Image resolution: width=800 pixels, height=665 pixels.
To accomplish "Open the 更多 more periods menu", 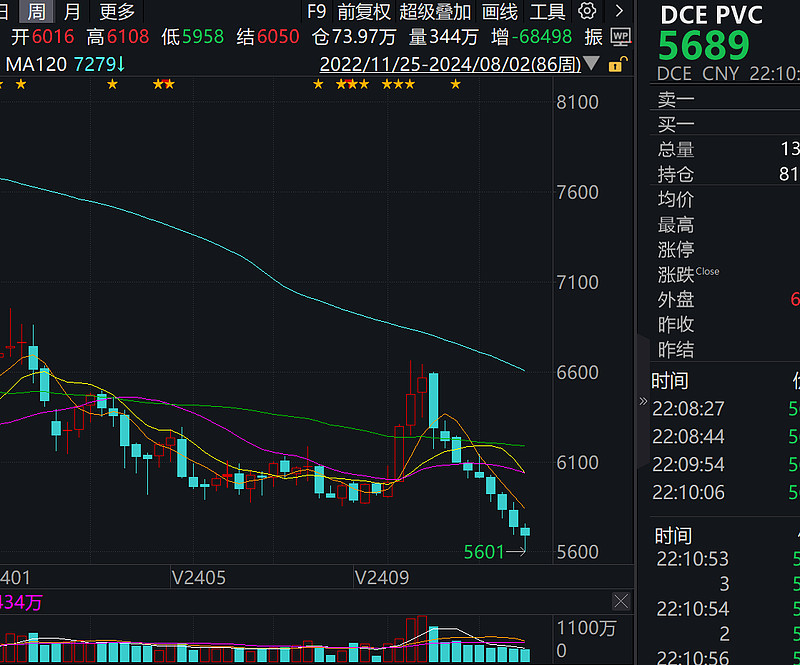I will [117, 11].
